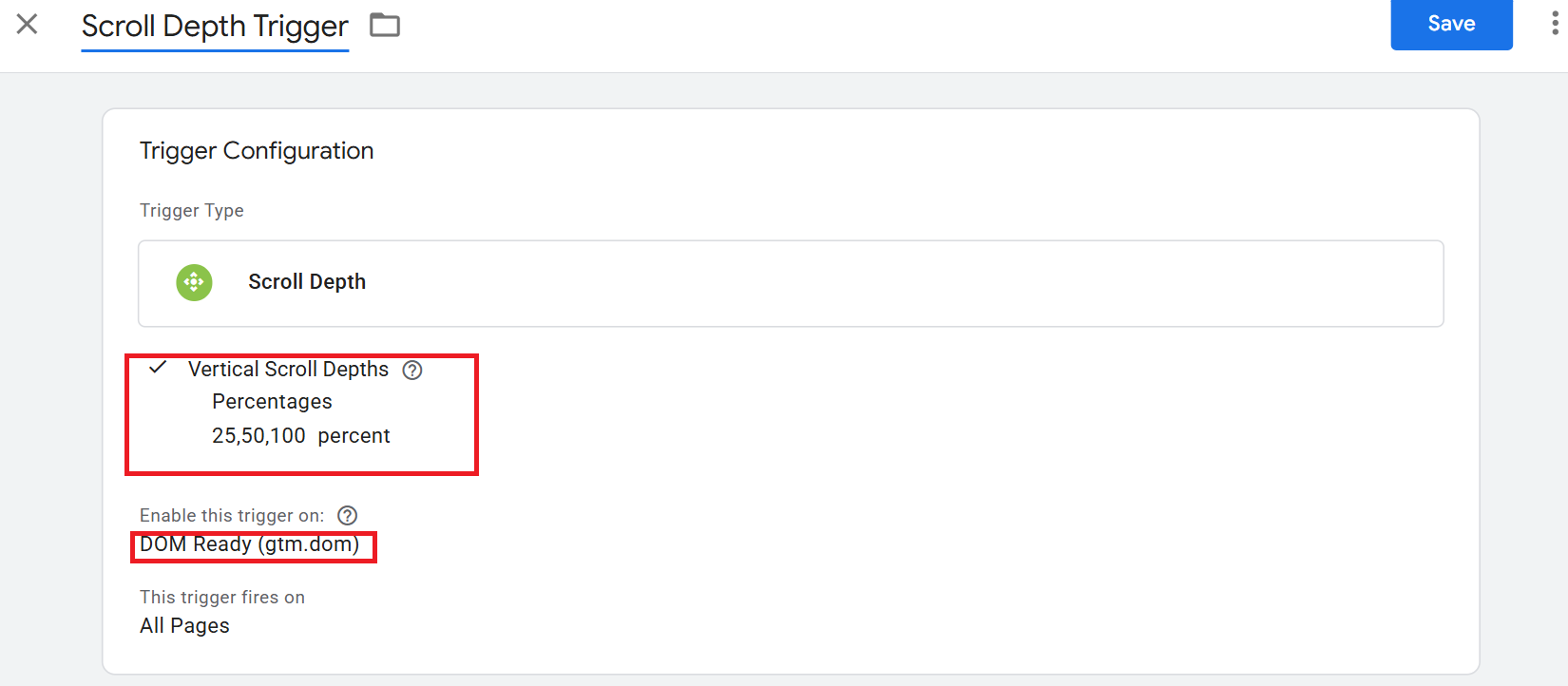Click the All Pages firing option
The height and width of the screenshot is (686, 1568).
coord(184,626)
